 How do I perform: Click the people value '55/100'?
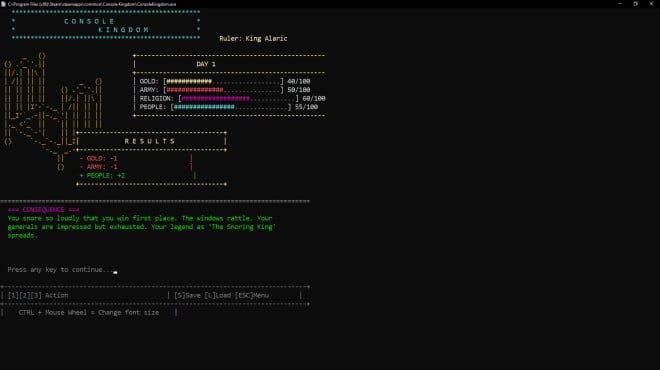(x=306, y=107)
